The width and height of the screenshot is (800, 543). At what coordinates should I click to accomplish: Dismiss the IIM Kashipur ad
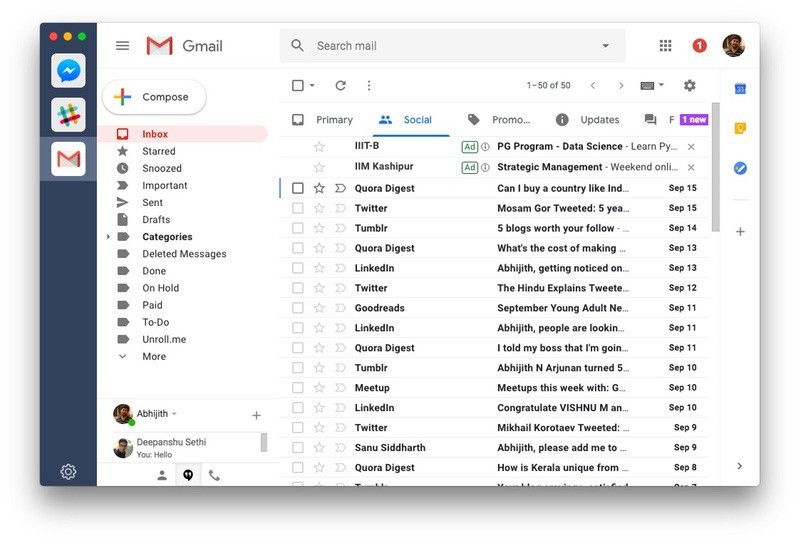click(x=691, y=167)
